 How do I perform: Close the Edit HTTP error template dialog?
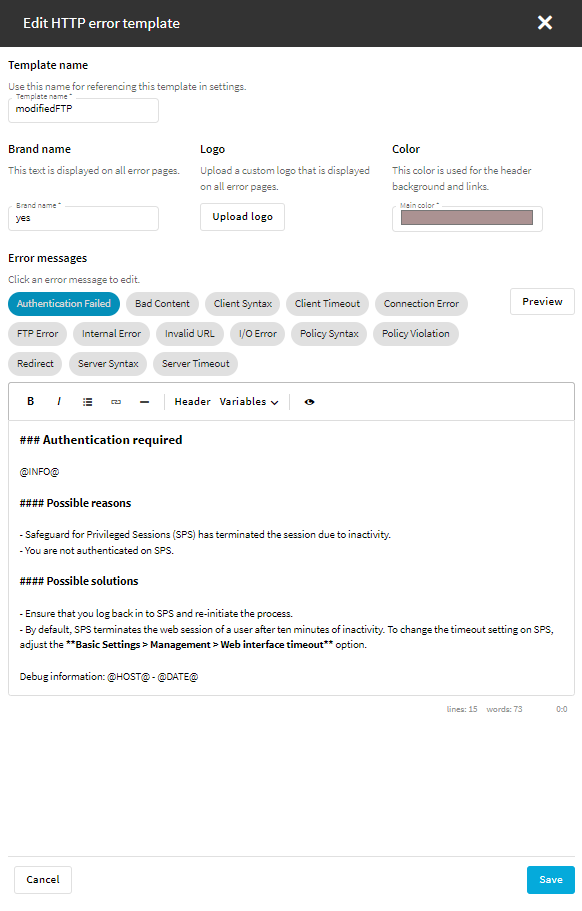(x=545, y=23)
